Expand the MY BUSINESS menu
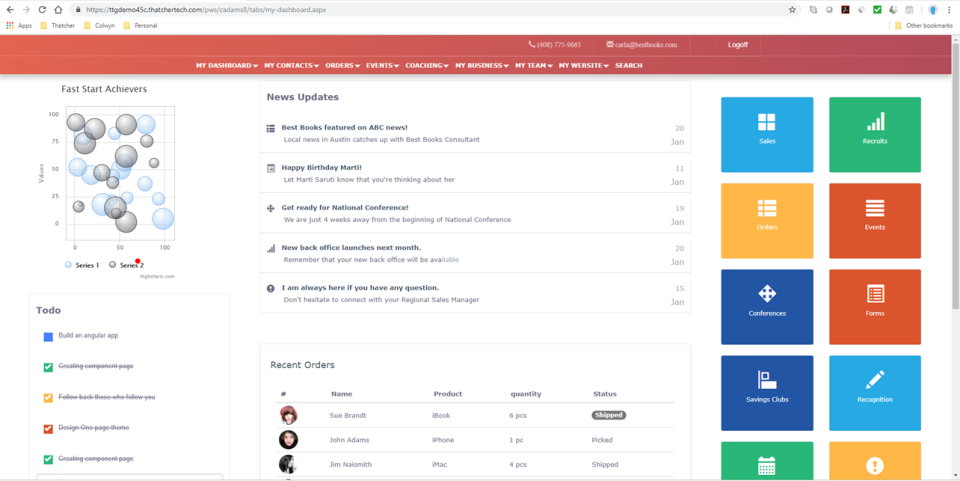The width and height of the screenshot is (960, 481). (482, 65)
